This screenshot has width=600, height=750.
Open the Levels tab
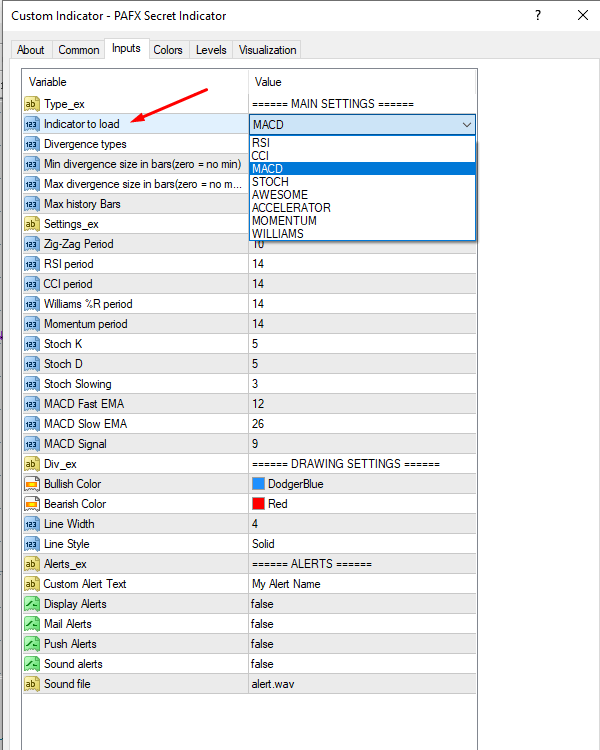pos(211,50)
